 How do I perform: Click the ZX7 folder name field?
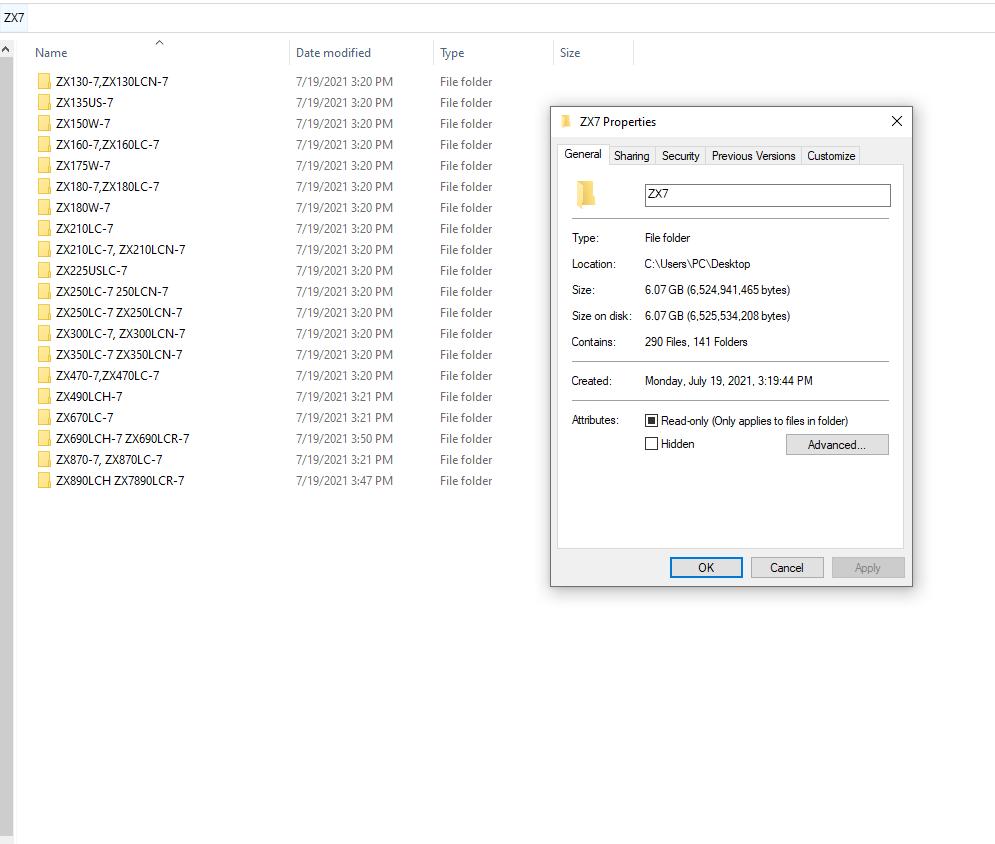tap(767, 195)
